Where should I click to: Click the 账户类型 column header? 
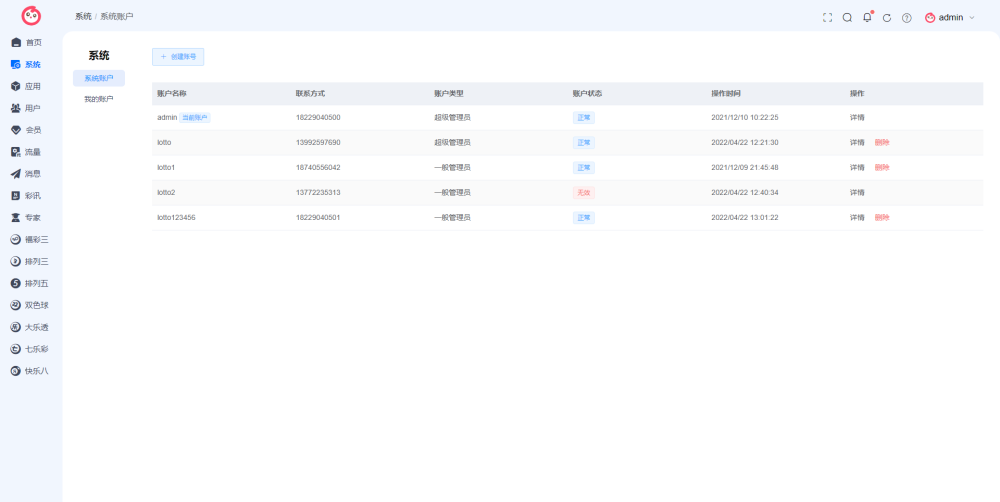(449, 93)
